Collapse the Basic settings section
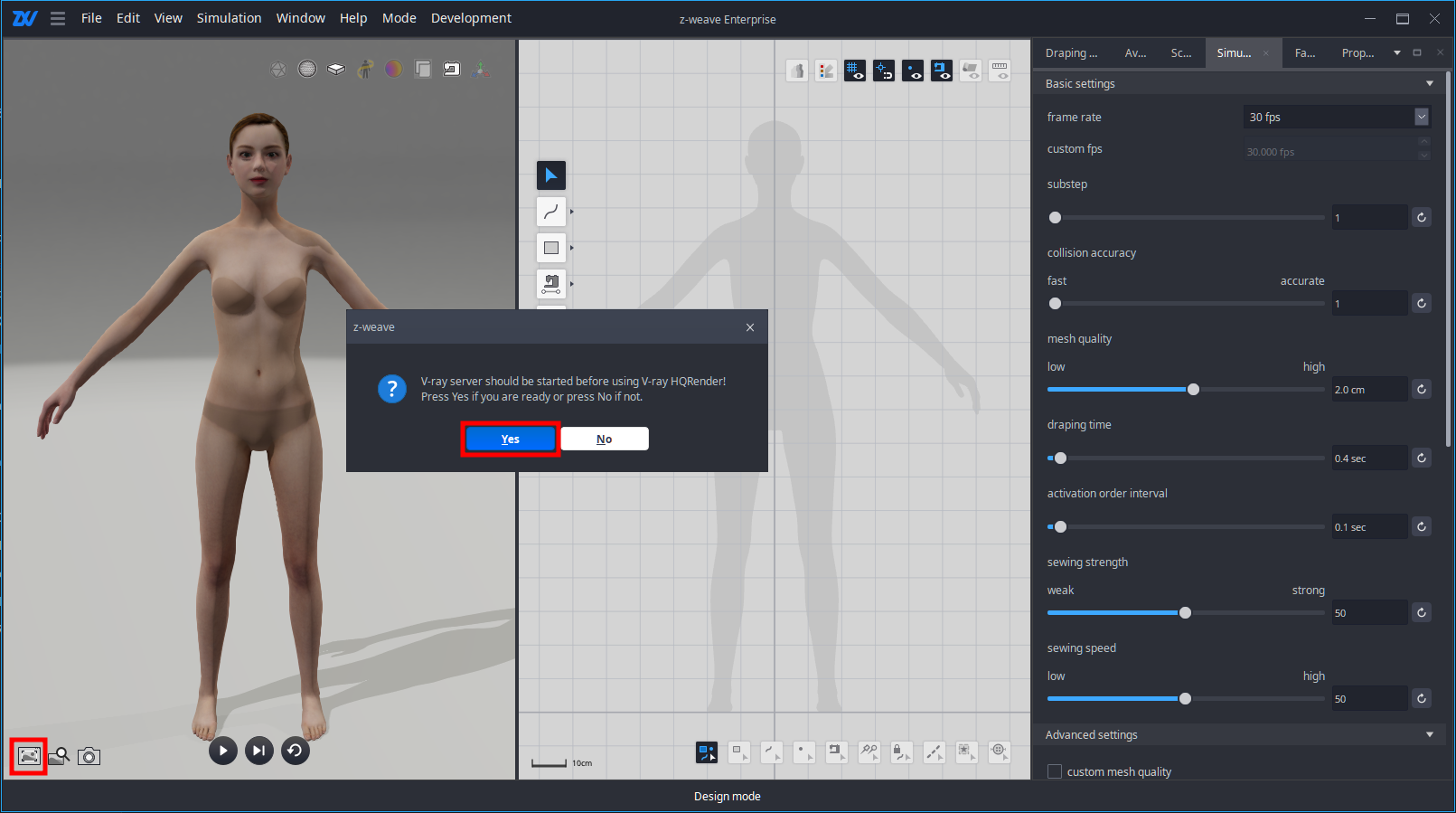This screenshot has width=1456, height=813. pyautogui.click(x=1430, y=83)
